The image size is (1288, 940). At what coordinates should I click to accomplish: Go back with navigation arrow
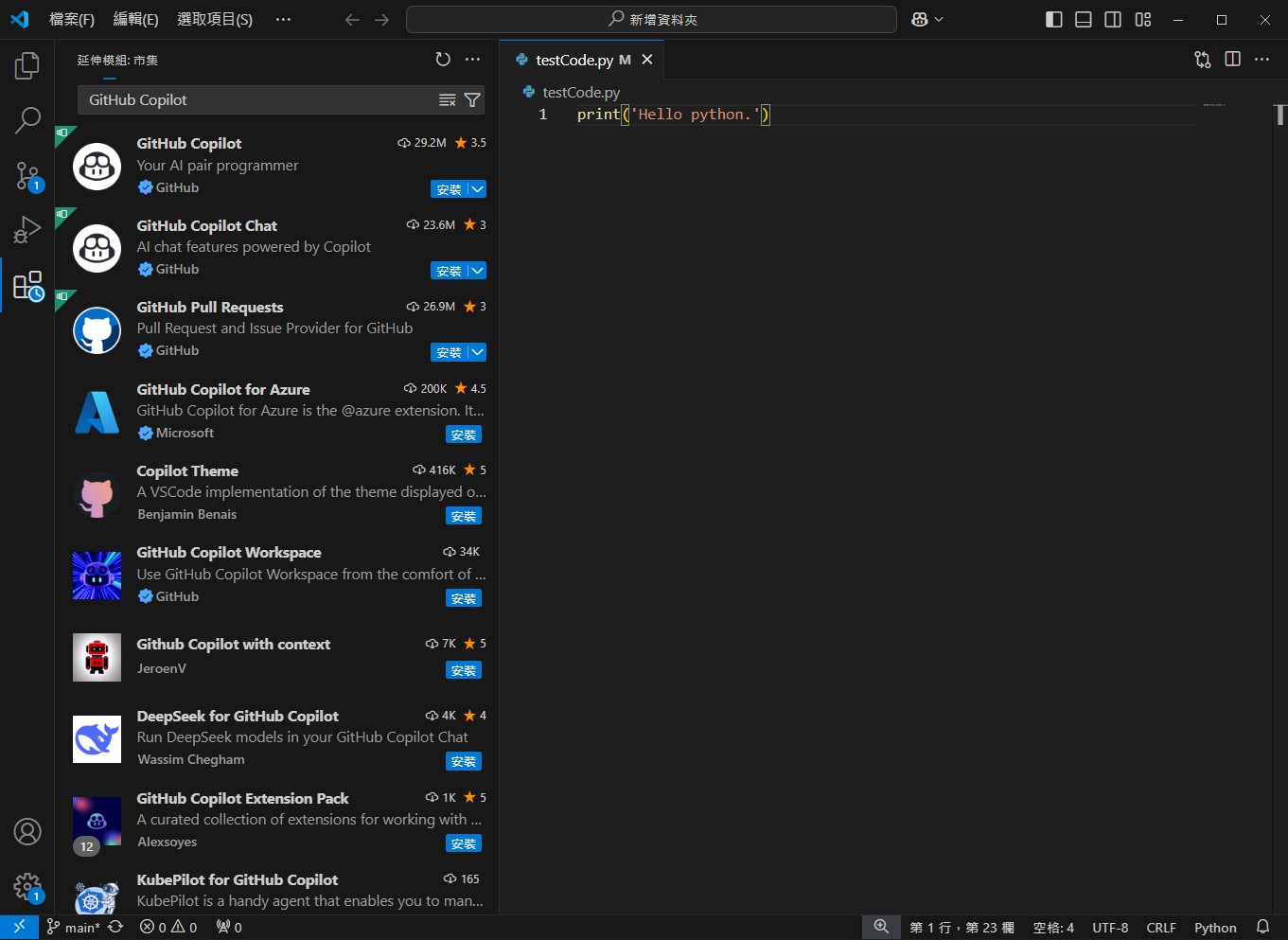click(x=352, y=20)
